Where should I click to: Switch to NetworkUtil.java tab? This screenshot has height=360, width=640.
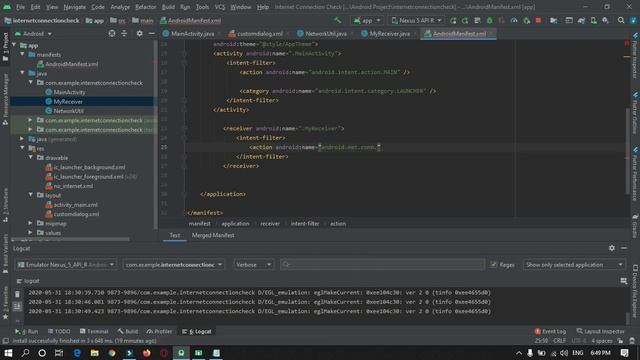tap(326, 33)
